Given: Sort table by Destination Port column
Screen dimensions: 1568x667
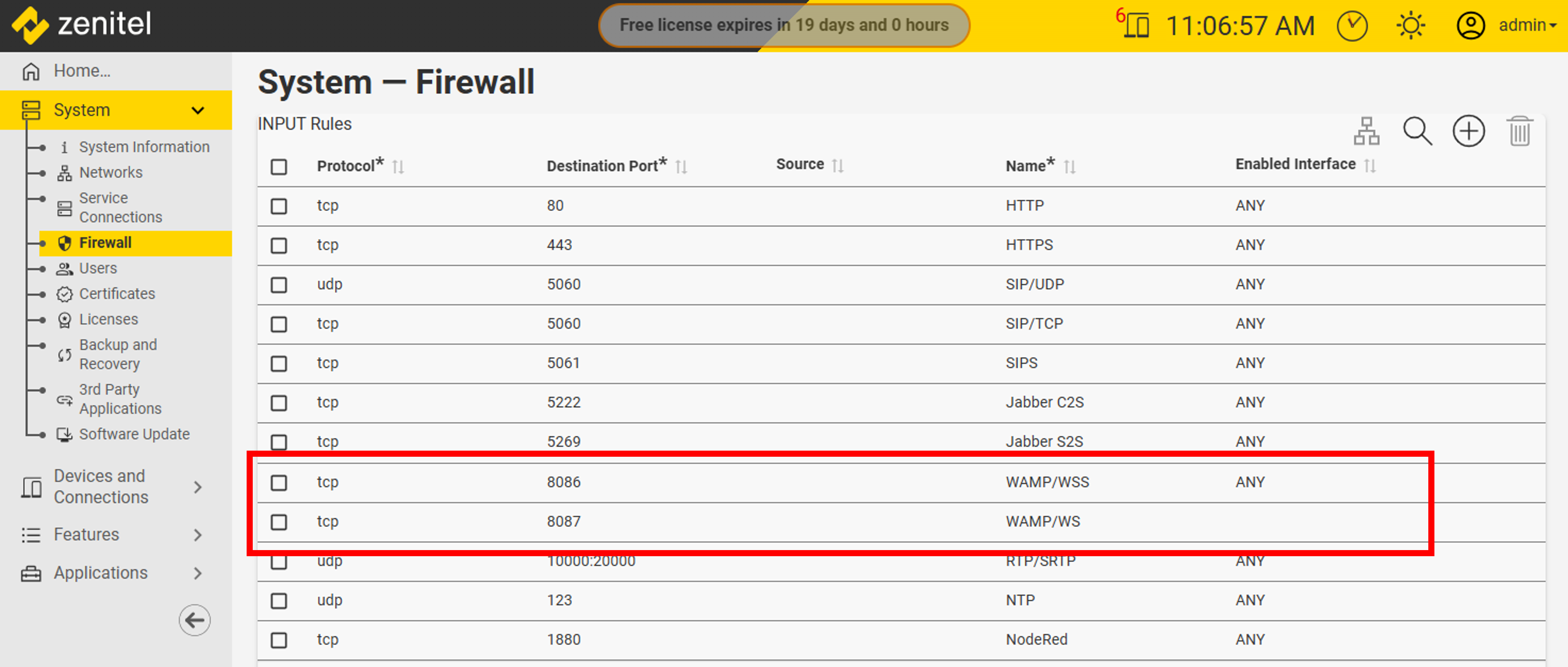Looking at the screenshot, I should (681, 166).
